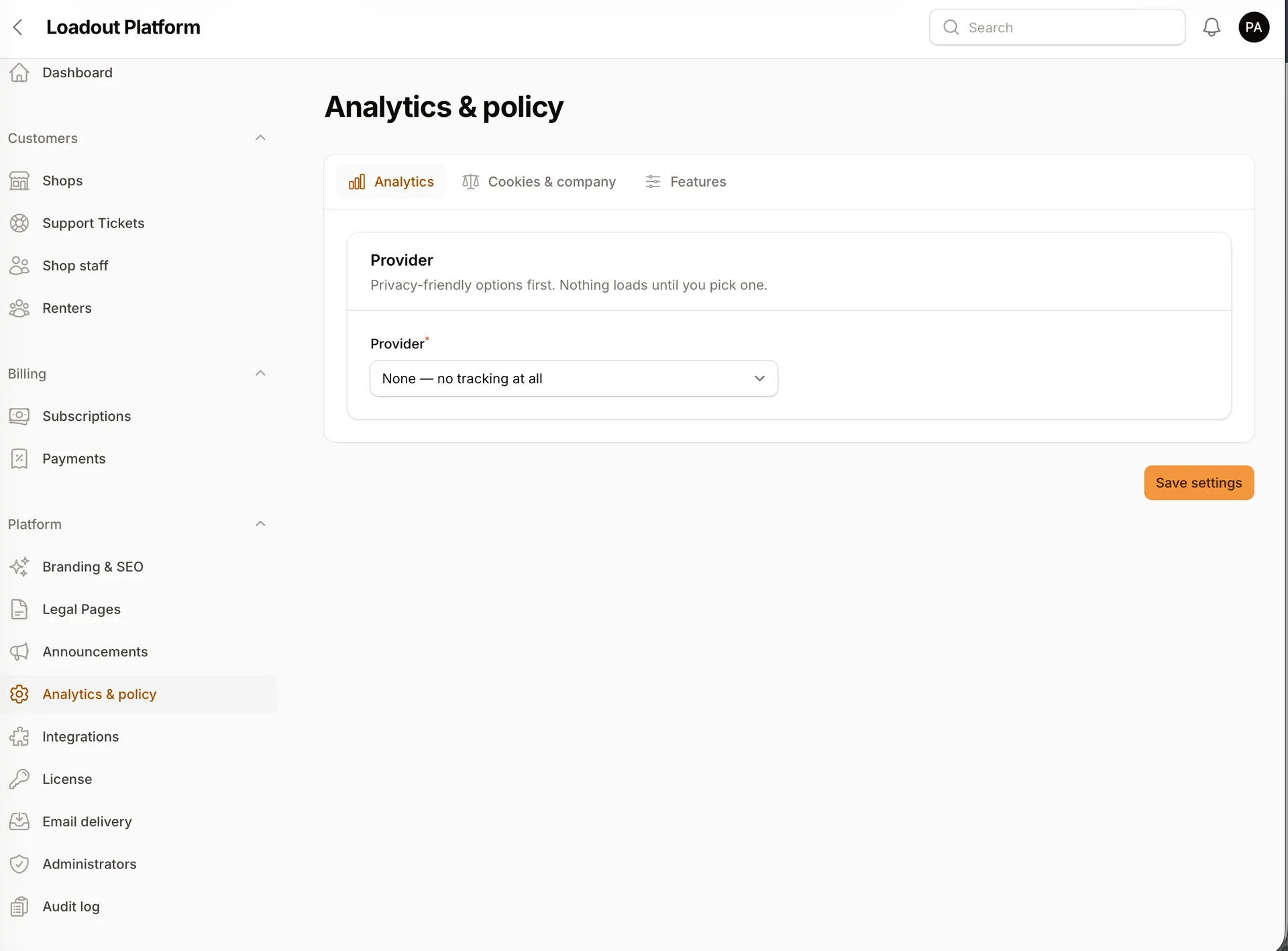The height and width of the screenshot is (951, 1288).
Task: Collapse the Billing sidebar section
Action: coord(260,373)
